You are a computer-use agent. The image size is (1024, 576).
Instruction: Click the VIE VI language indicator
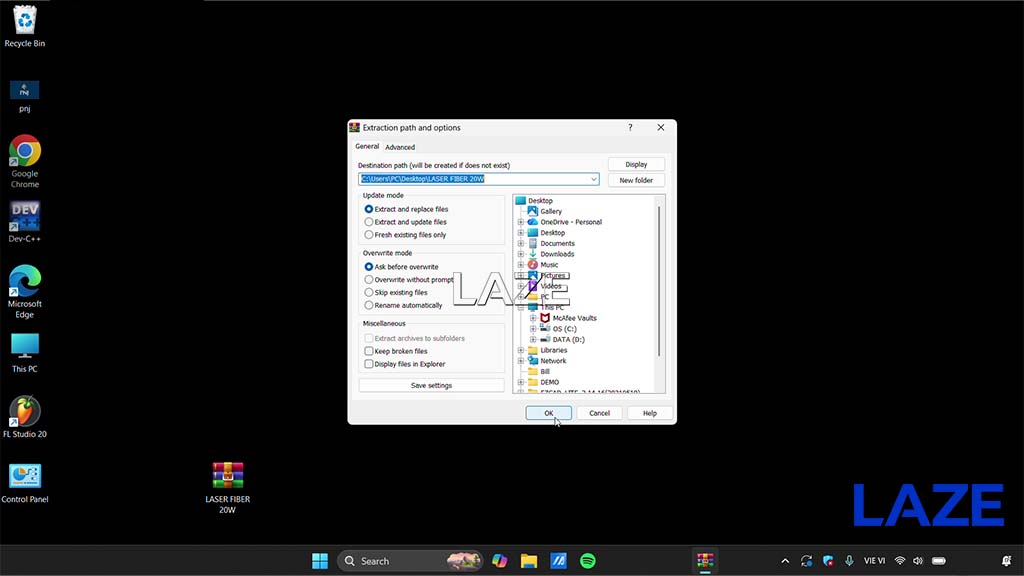(874, 561)
